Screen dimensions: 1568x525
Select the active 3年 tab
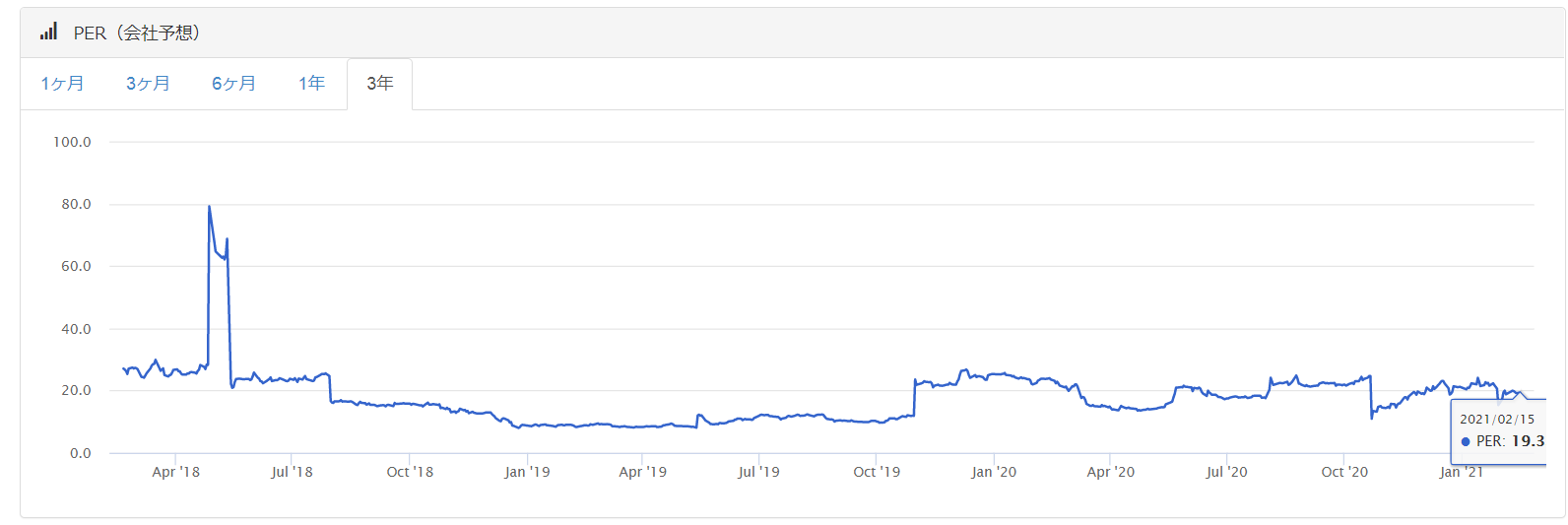click(379, 84)
